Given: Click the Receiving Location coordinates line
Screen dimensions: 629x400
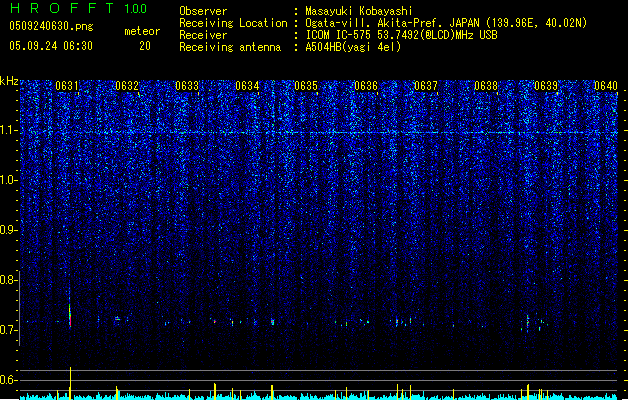Looking at the screenshot, I should 446,23.
